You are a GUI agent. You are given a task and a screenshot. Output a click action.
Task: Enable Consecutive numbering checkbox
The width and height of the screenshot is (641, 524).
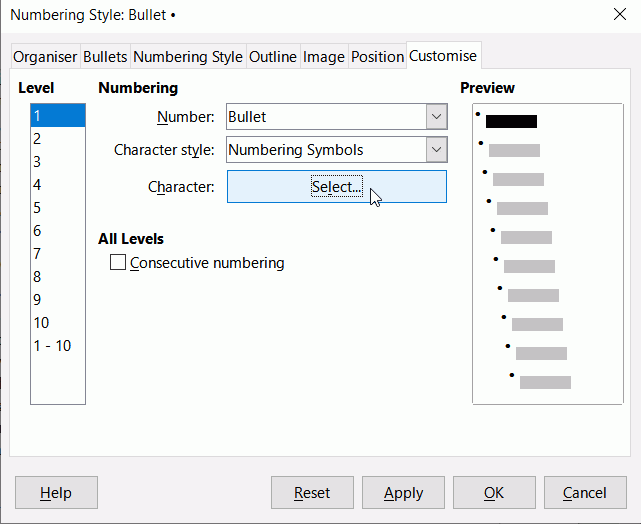(x=118, y=262)
